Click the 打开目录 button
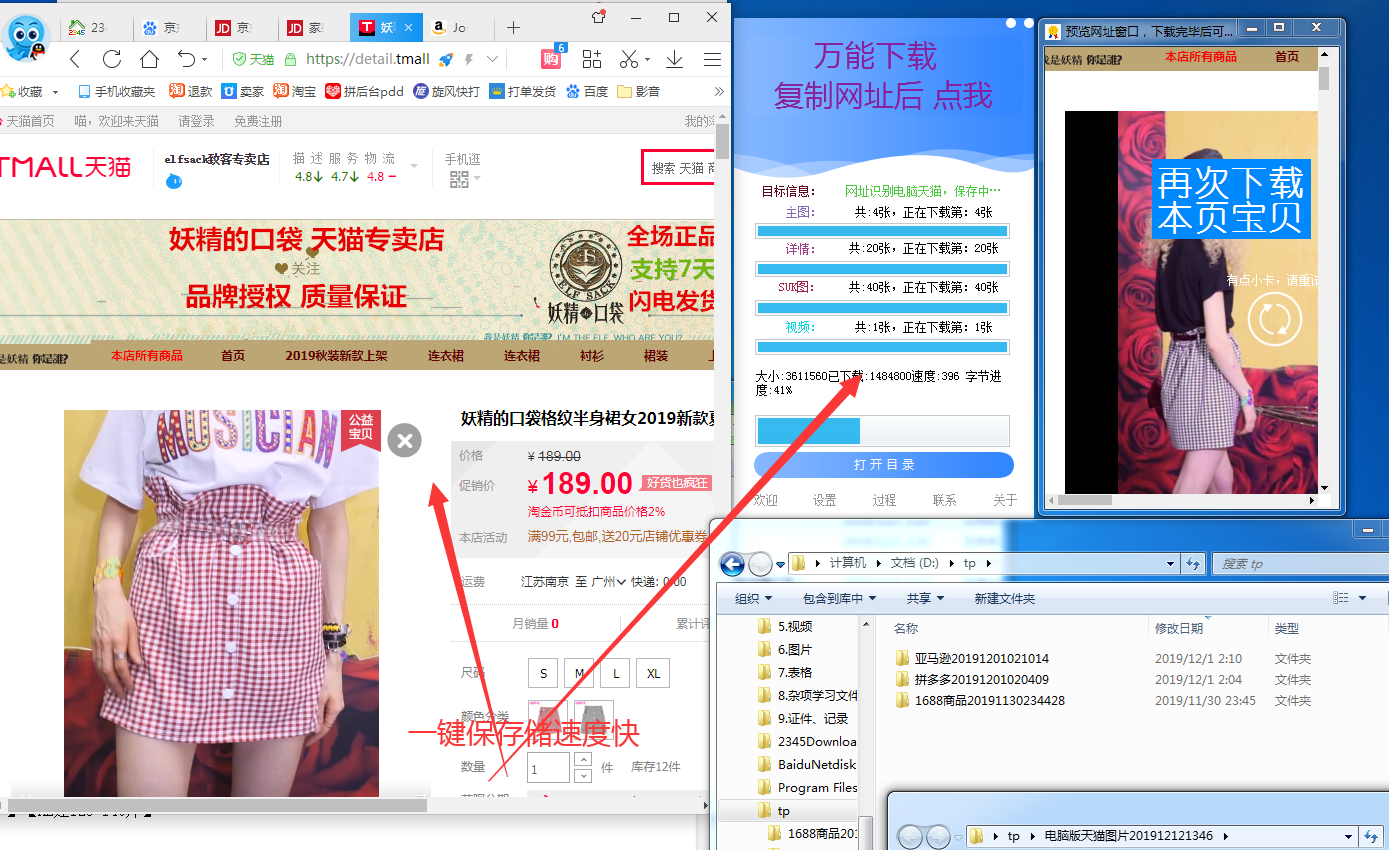1389x850 pixels. 884,465
